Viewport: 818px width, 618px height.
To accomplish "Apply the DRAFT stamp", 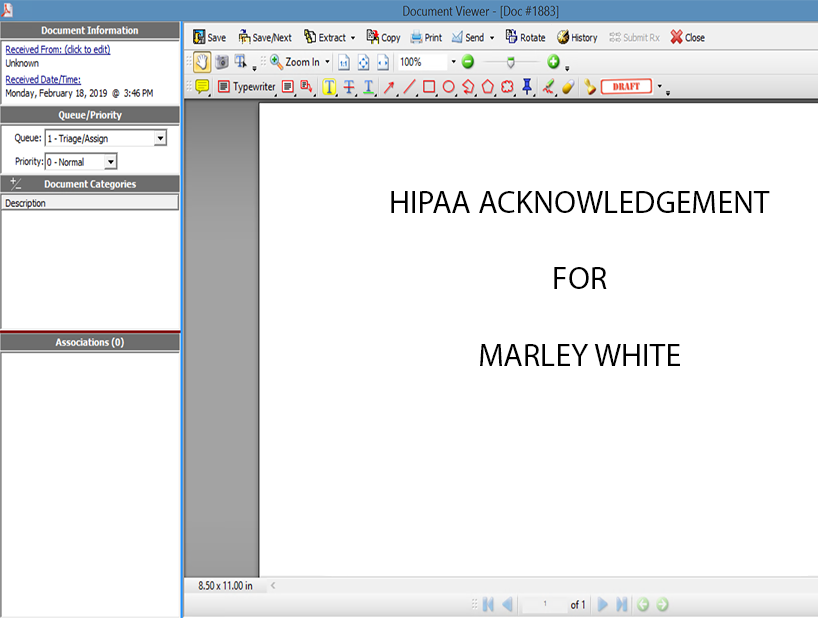I will pos(626,87).
